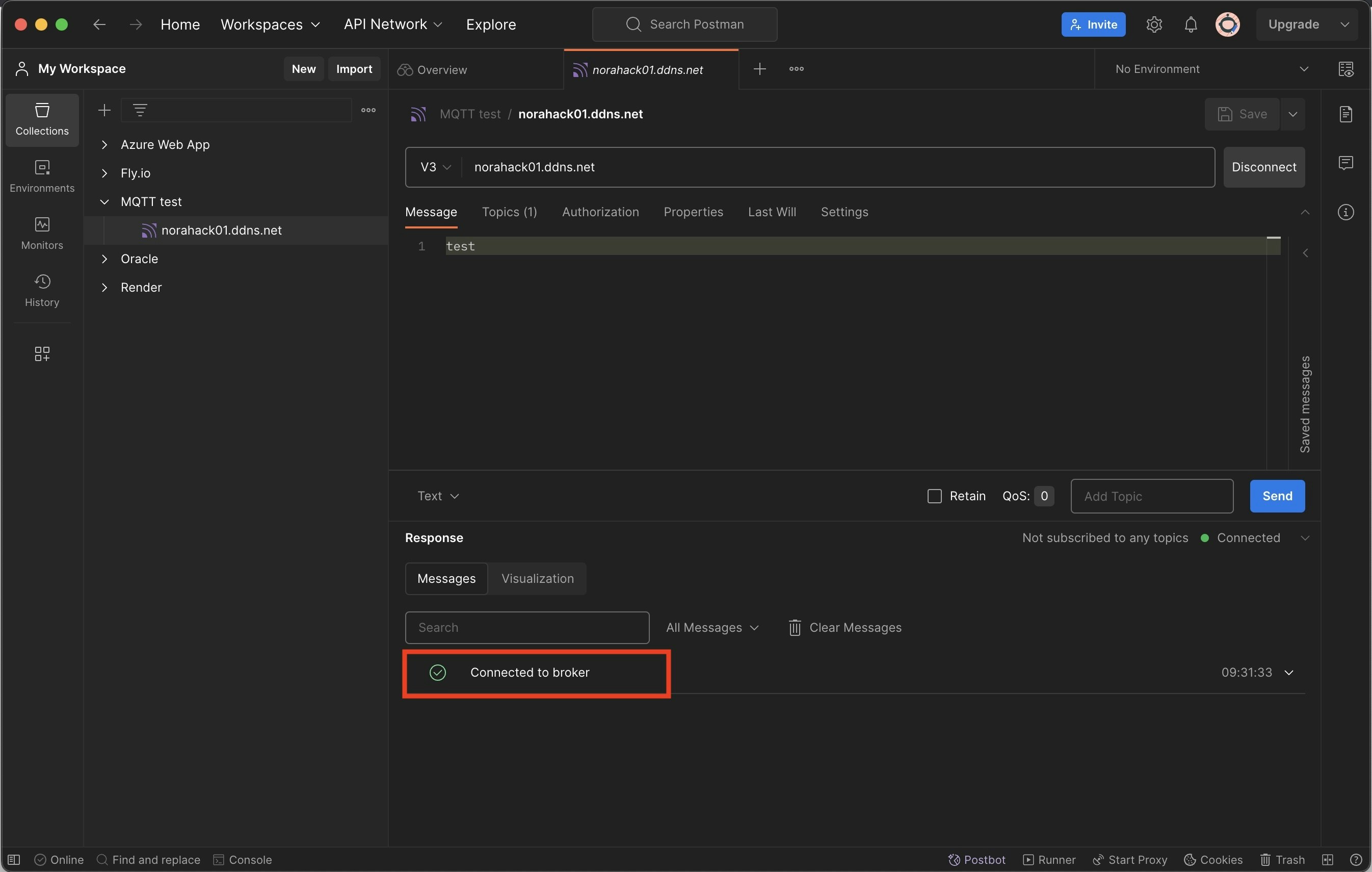
Task: Expand the Azure Web App collection
Action: coord(104,145)
